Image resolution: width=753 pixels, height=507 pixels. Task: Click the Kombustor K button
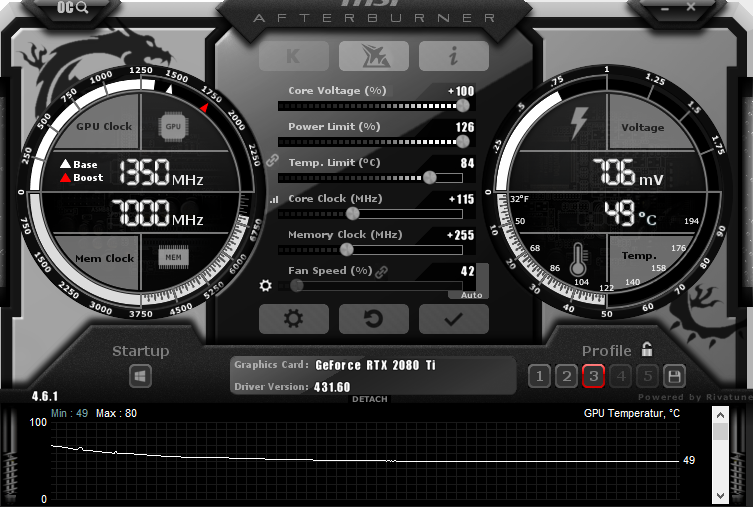click(293, 56)
